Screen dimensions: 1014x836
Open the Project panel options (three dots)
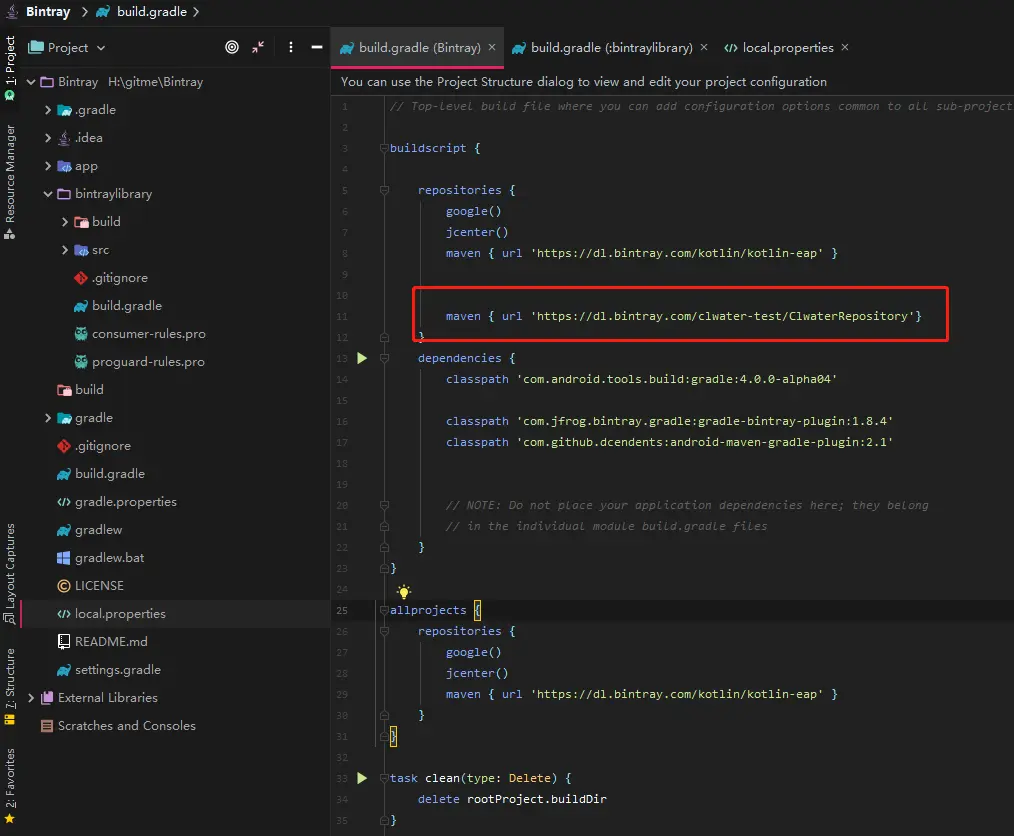click(x=290, y=47)
